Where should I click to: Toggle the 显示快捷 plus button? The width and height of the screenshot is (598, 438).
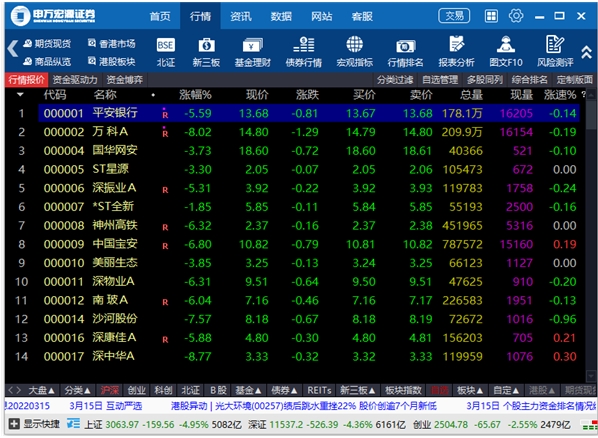point(14,424)
